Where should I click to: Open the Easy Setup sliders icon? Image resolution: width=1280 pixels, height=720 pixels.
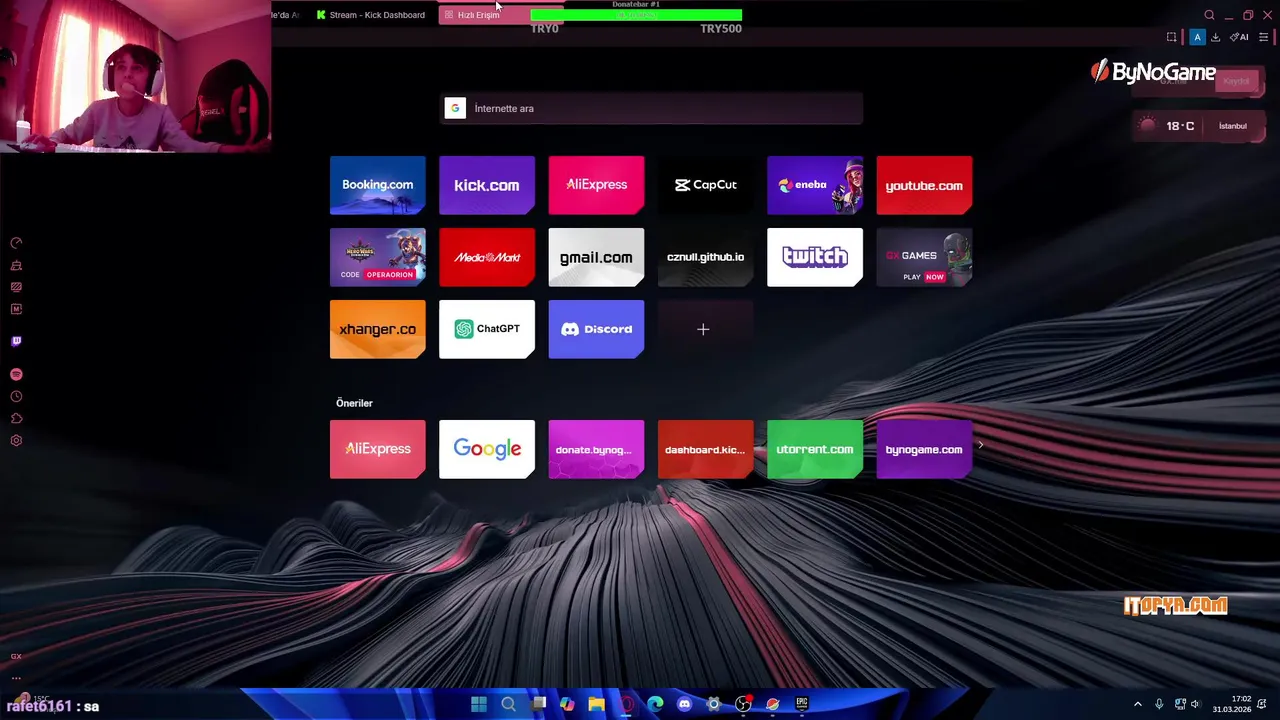(x=1263, y=37)
